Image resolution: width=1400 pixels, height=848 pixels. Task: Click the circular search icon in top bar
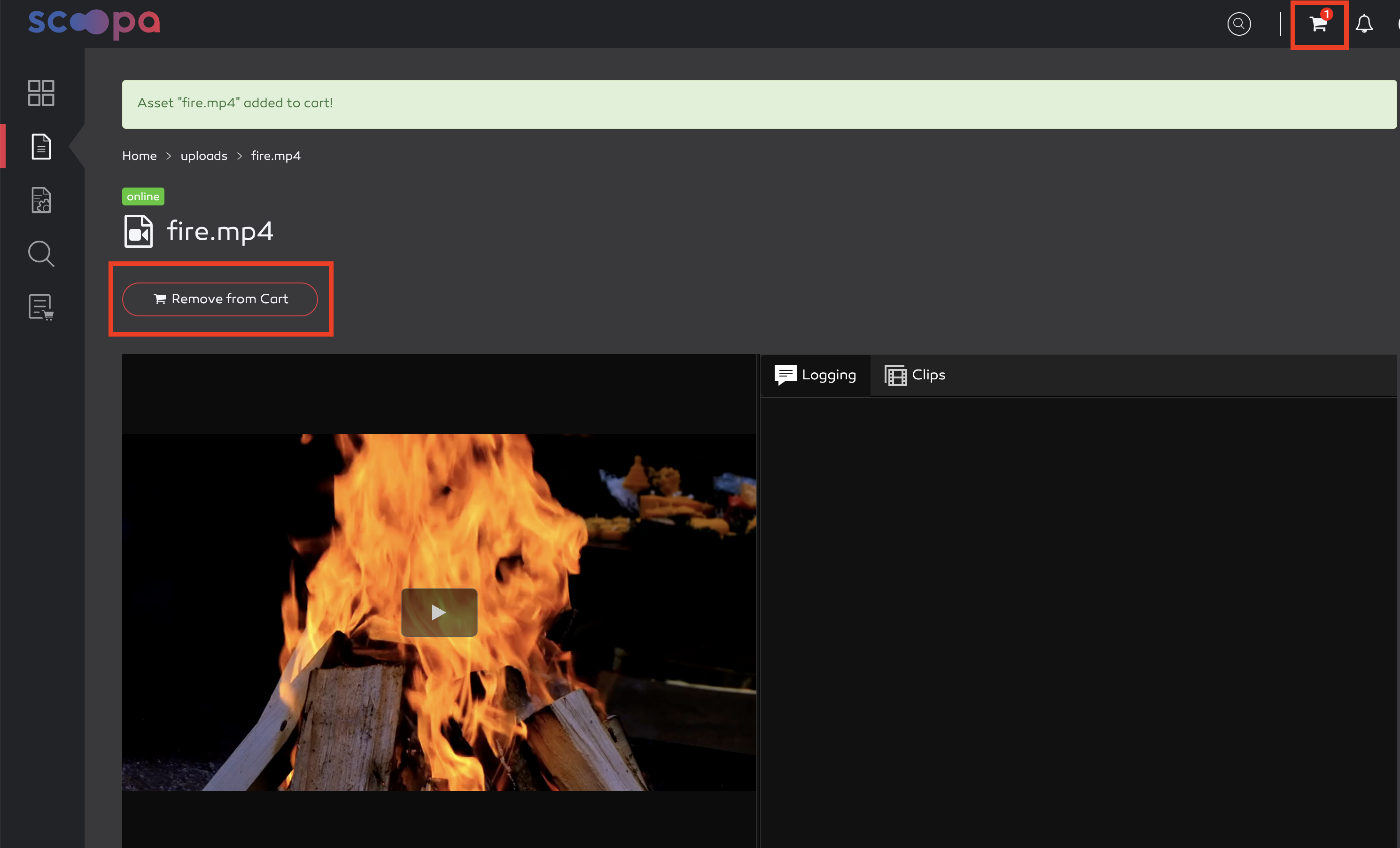click(x=1239, y=24)
